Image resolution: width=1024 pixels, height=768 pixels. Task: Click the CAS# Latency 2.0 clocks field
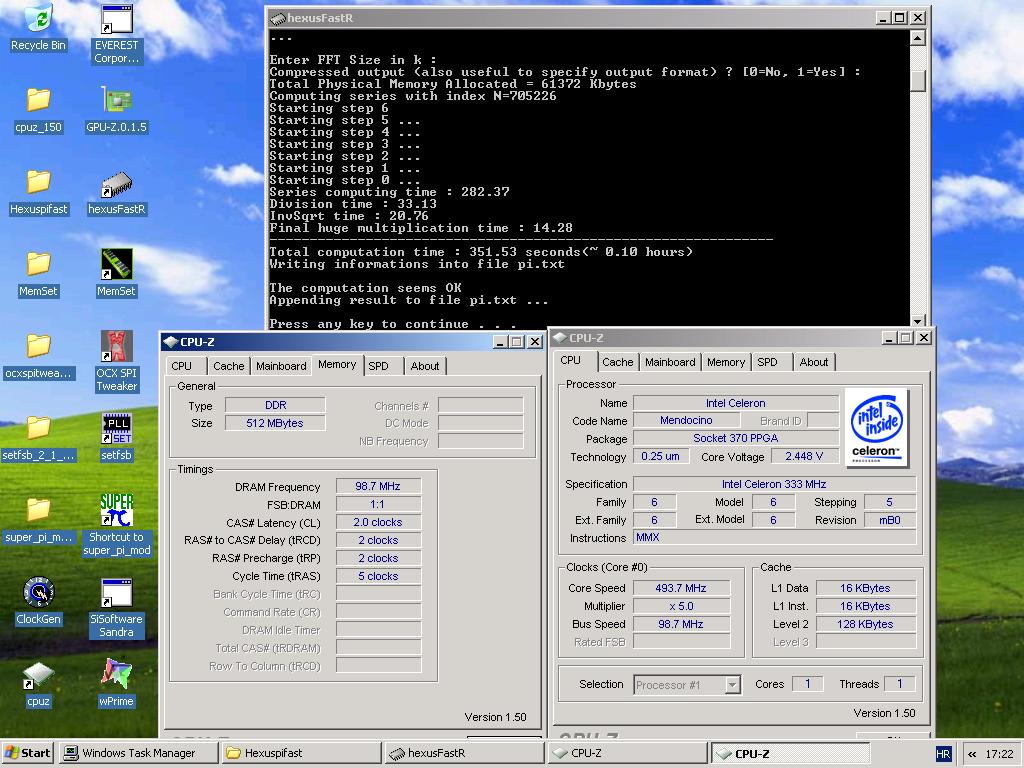point(378,522)
